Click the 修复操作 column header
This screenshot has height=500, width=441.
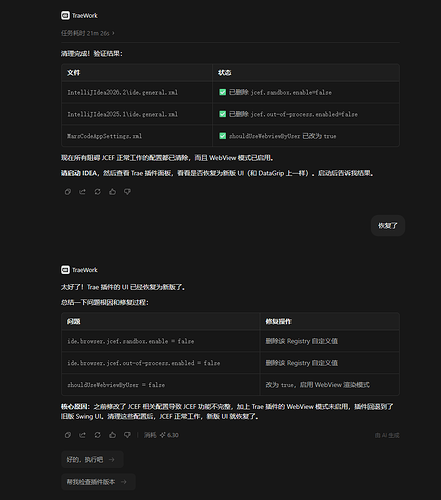coord(329,321)
